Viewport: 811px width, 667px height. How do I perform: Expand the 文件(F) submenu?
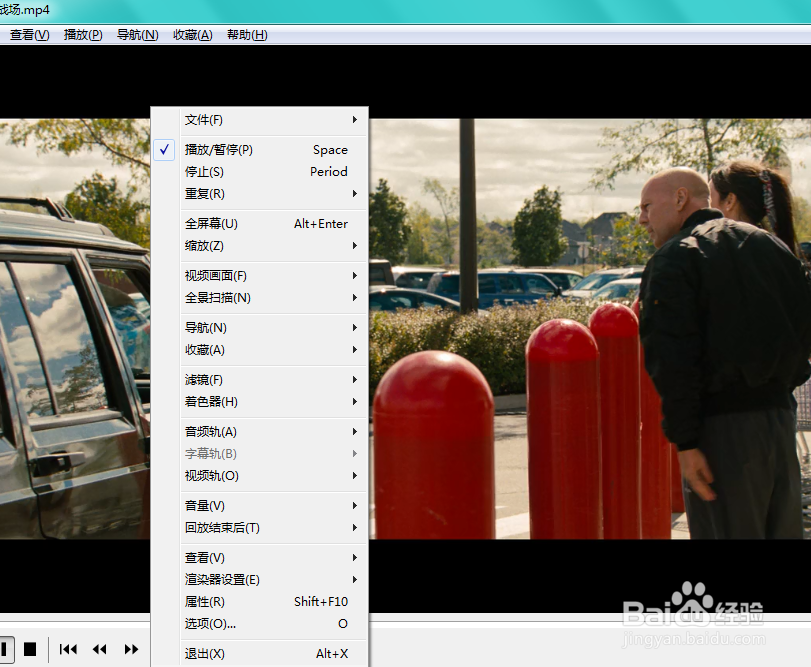[260, 120]
